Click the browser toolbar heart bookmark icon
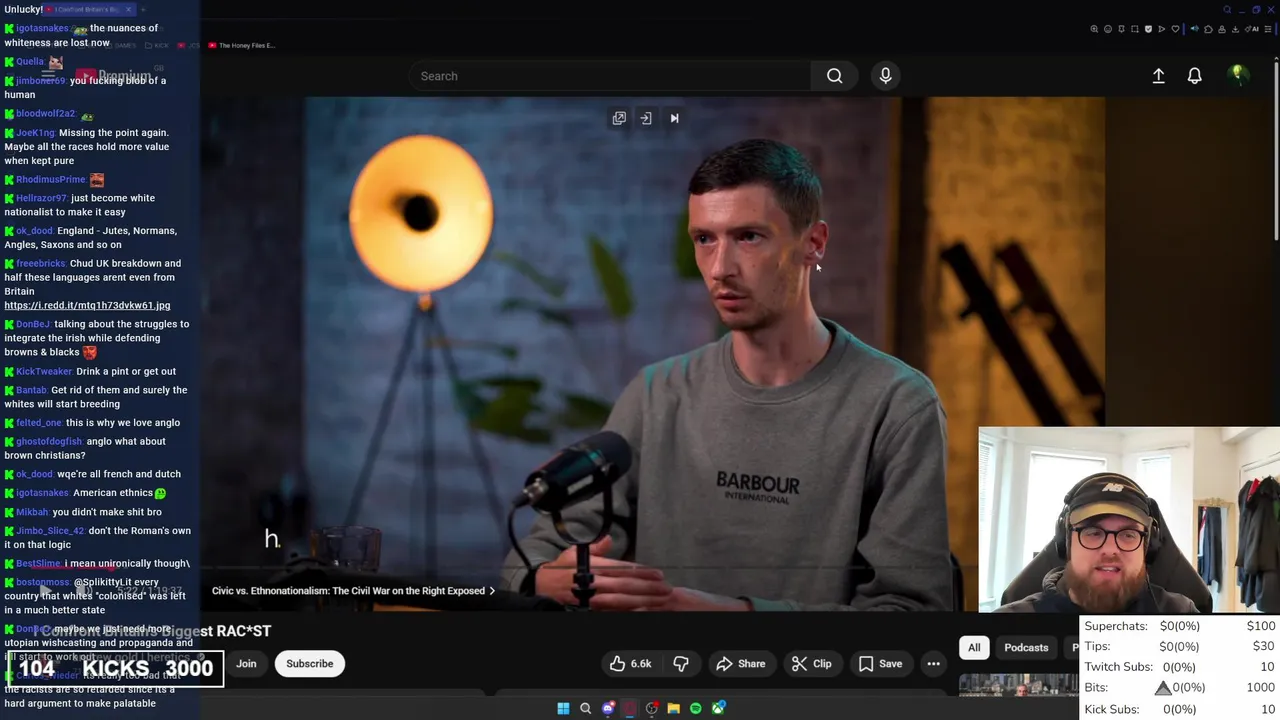The image size is (1280, 720). point(1175,29)
